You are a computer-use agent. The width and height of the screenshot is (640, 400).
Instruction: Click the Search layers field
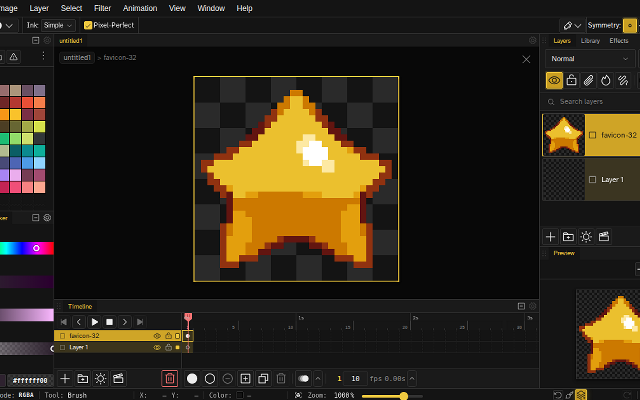(592, 102)
